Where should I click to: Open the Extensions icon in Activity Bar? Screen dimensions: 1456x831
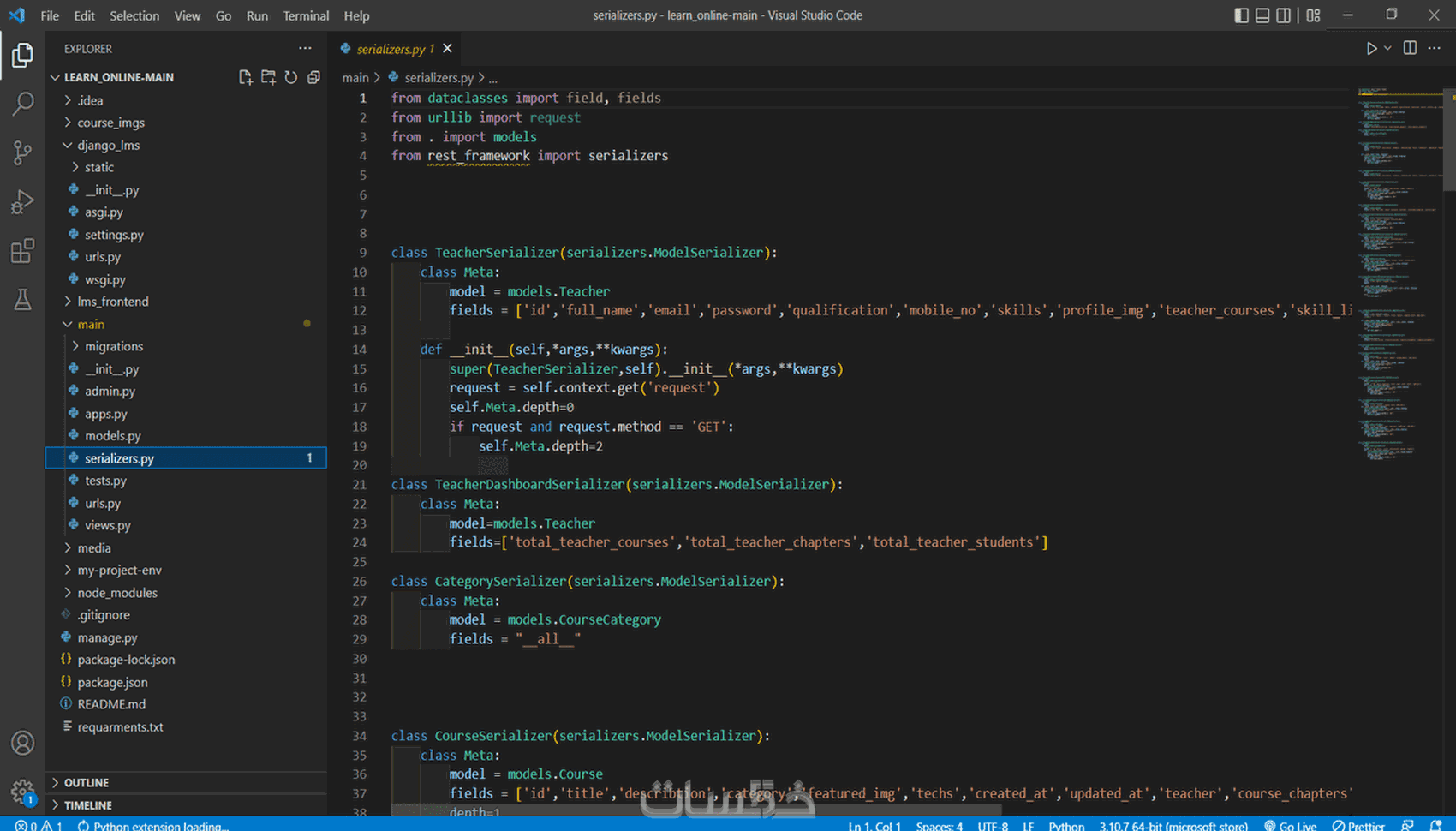tap(22, 250)
